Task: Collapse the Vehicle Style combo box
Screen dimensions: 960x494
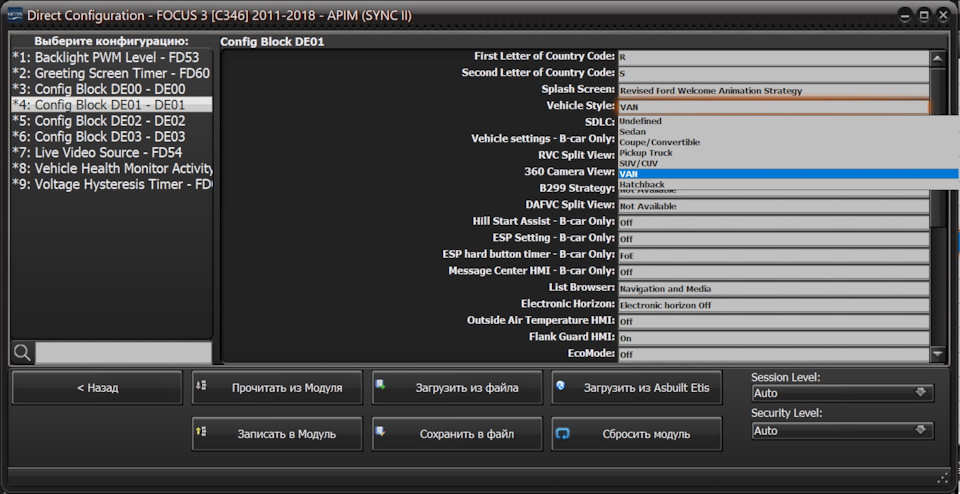Action: [x=774, y=107]
